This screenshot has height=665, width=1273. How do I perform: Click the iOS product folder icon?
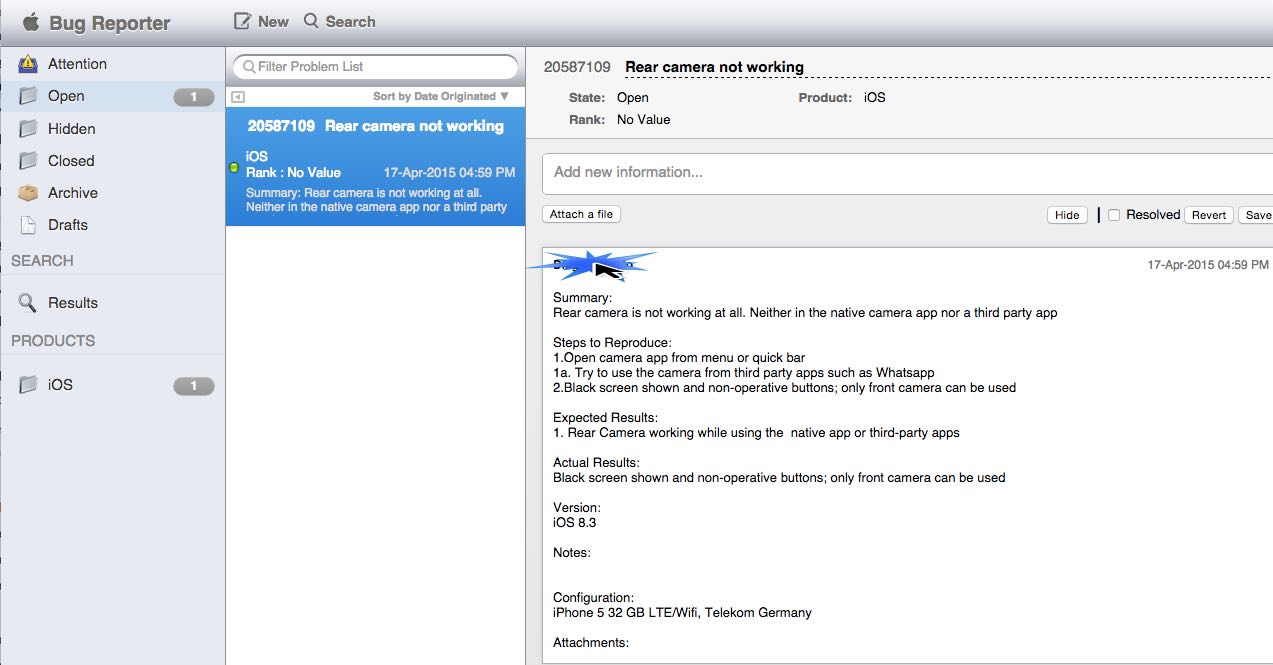point(29,385)
